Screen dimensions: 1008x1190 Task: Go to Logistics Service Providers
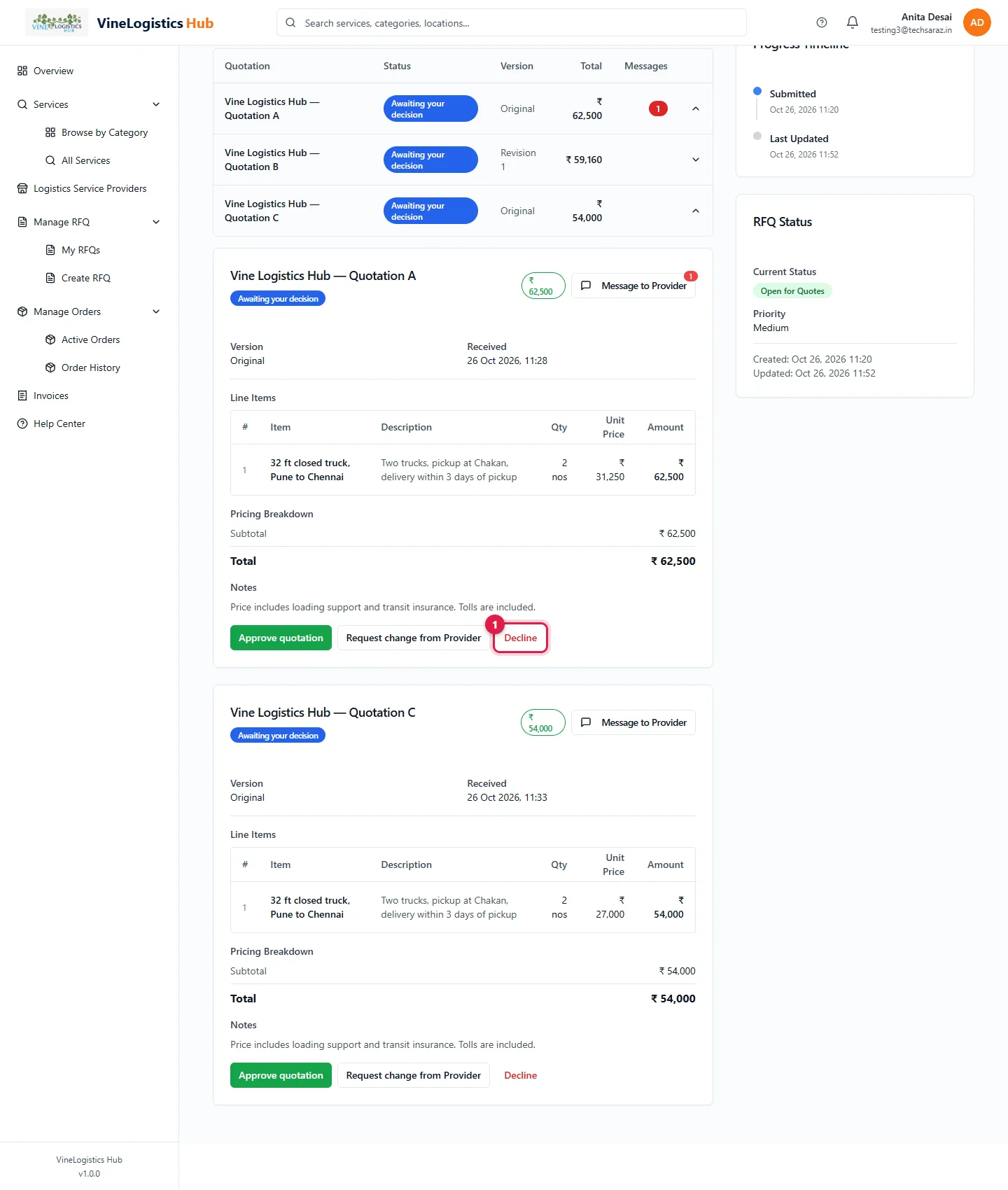[90, 188]
